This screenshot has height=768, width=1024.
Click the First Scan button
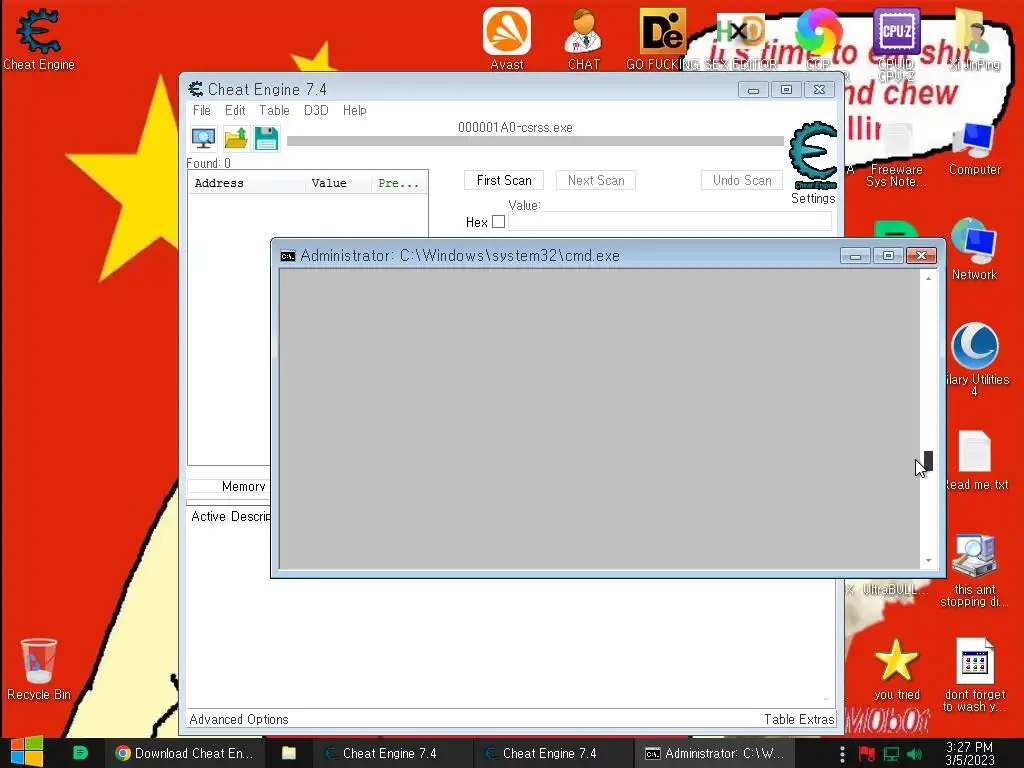pos(504,180)
